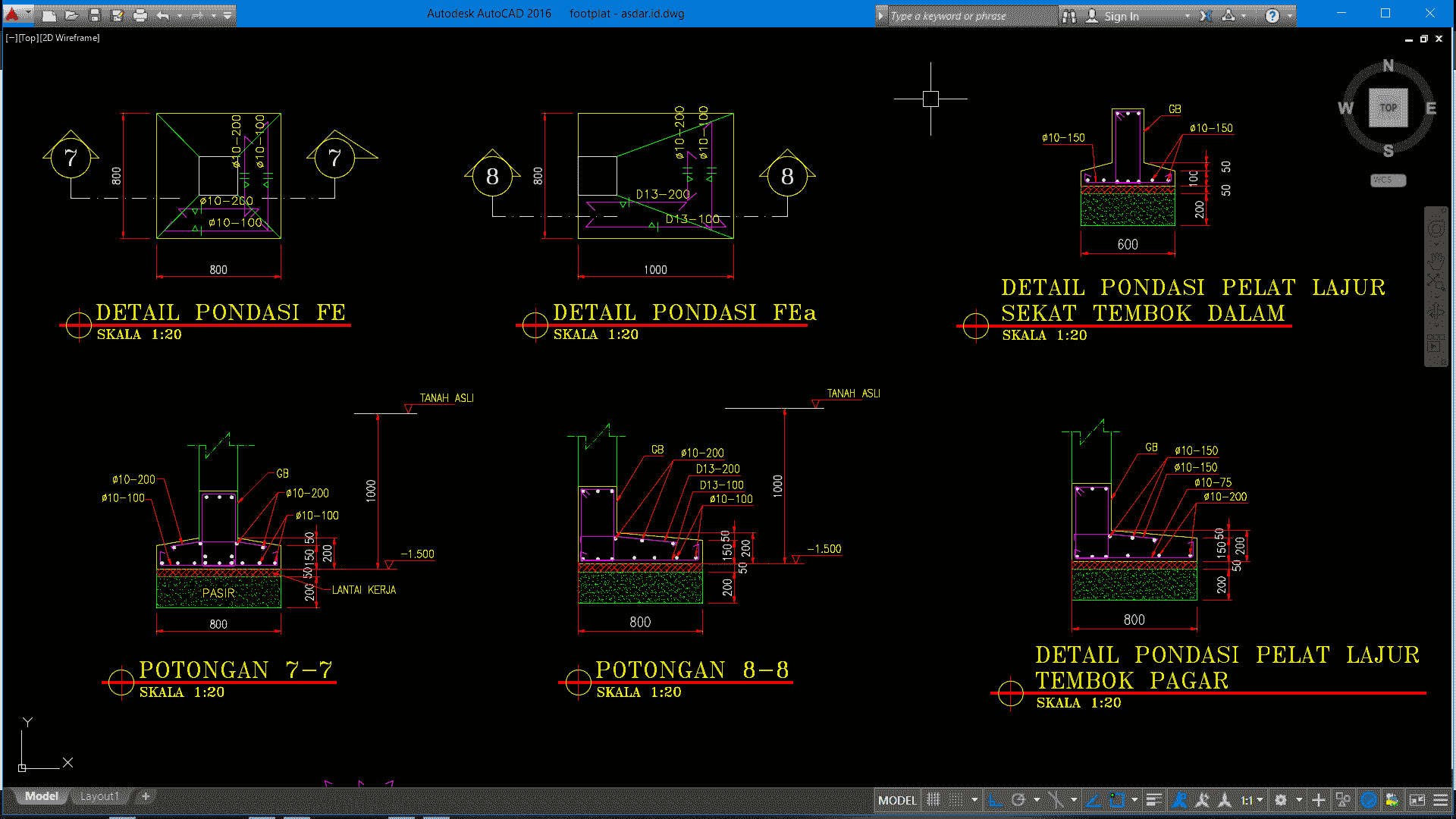This screenshot has width=1456, height=819.
Task: Click the Clean Screen icon
Action: click(x=1417, y=800)
